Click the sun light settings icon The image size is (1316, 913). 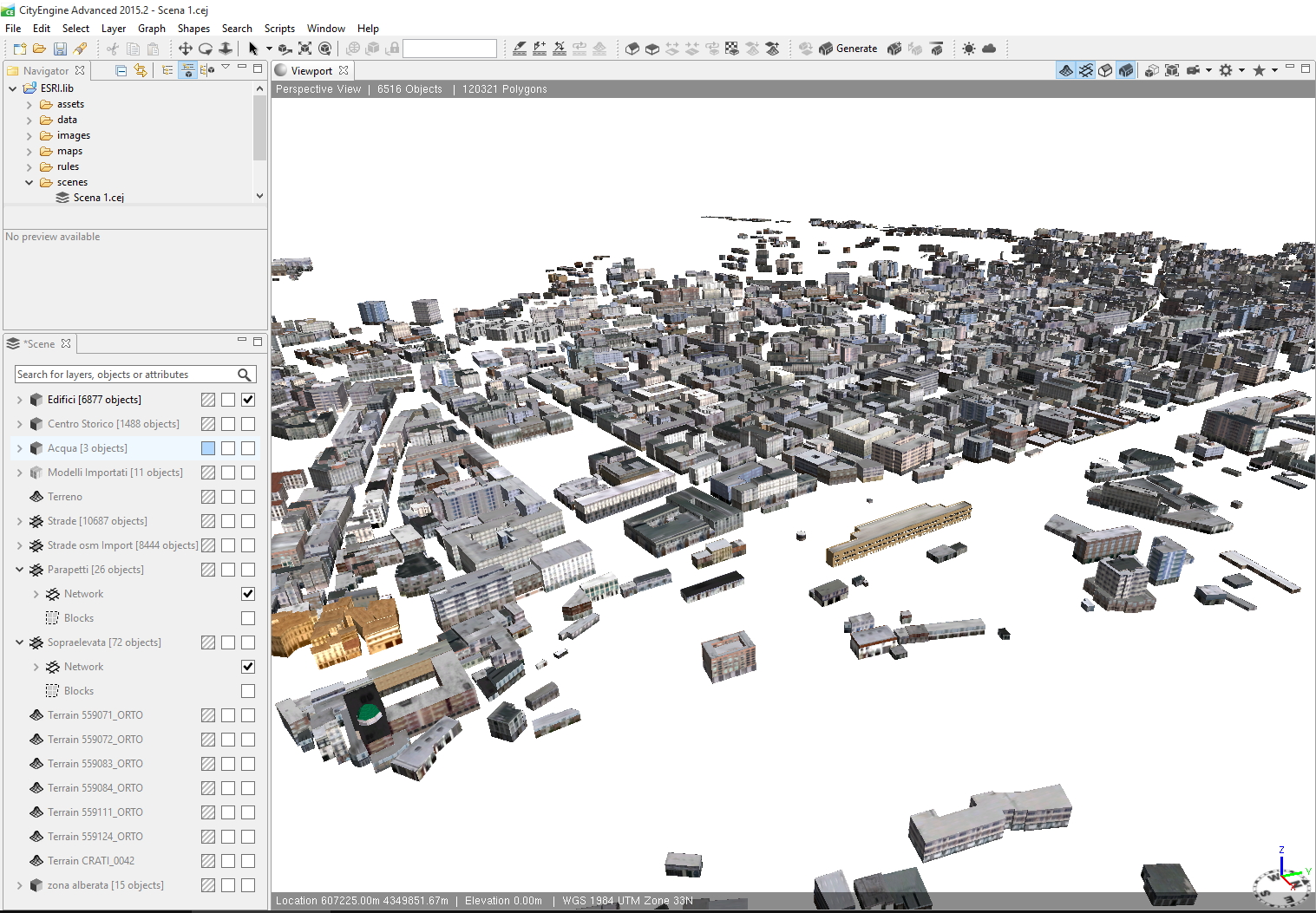(x=968, y=49)
